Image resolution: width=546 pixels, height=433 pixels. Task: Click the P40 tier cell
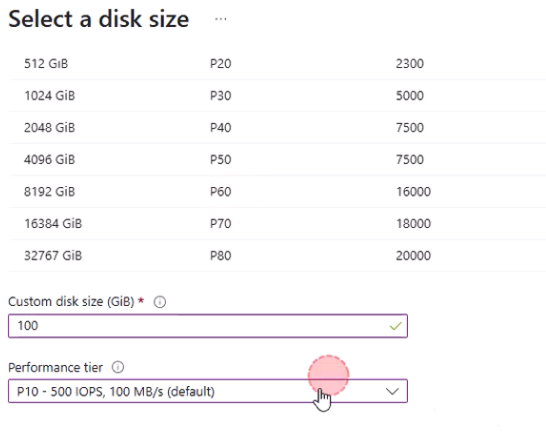point(220,127)
